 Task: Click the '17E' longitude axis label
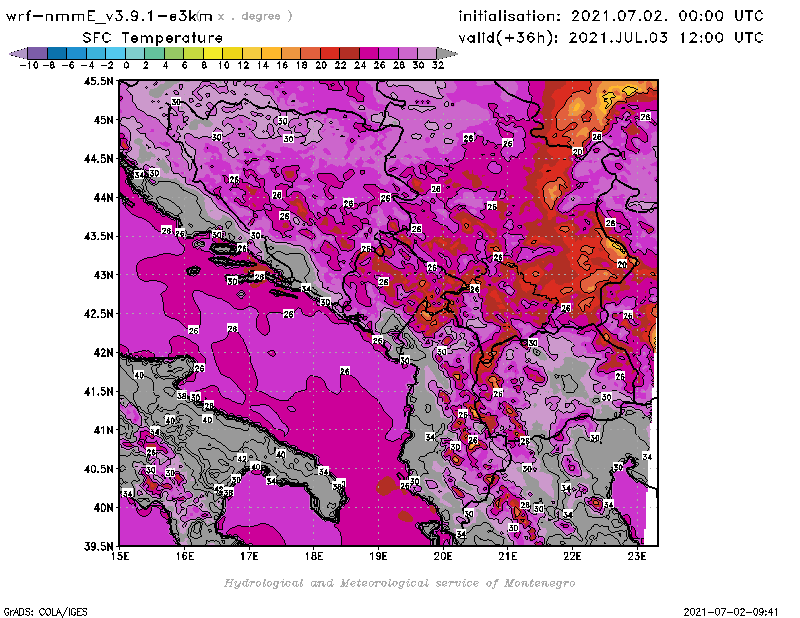(249, 556)
